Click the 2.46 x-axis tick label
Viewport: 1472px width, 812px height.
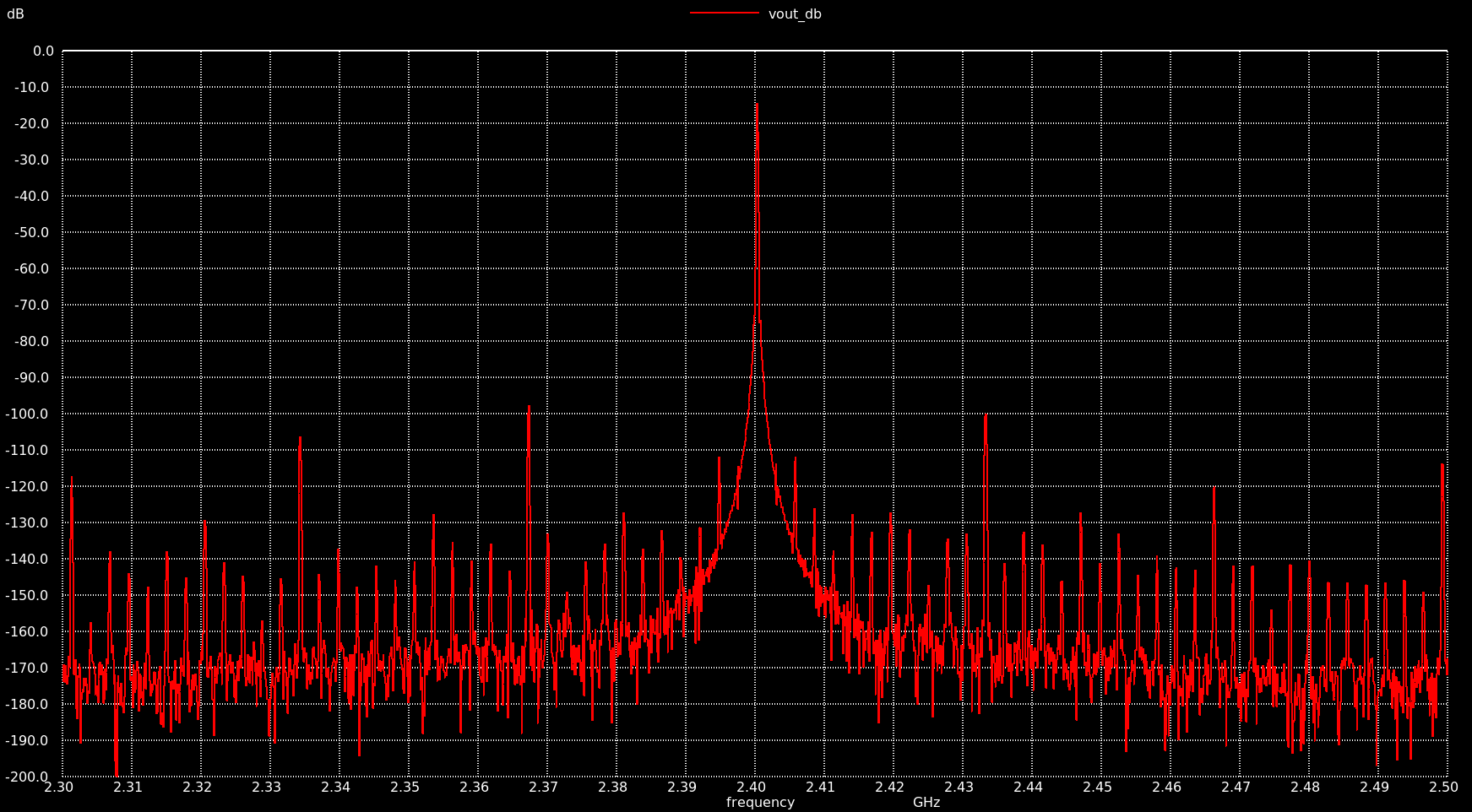pyautogui.click(x=1167, y=788)
